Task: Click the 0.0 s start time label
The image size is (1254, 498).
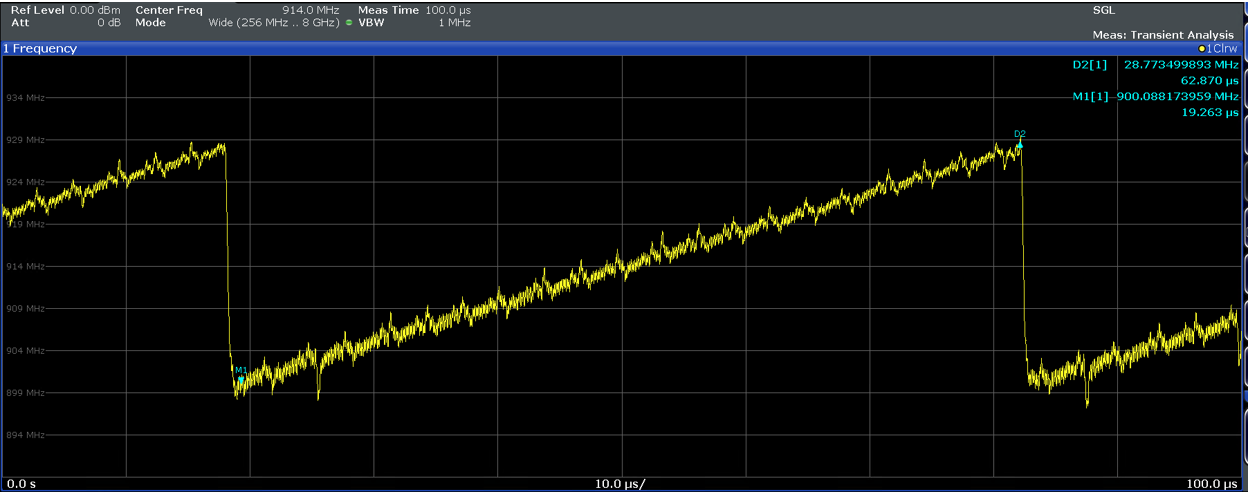Action: tap(22, 484)
